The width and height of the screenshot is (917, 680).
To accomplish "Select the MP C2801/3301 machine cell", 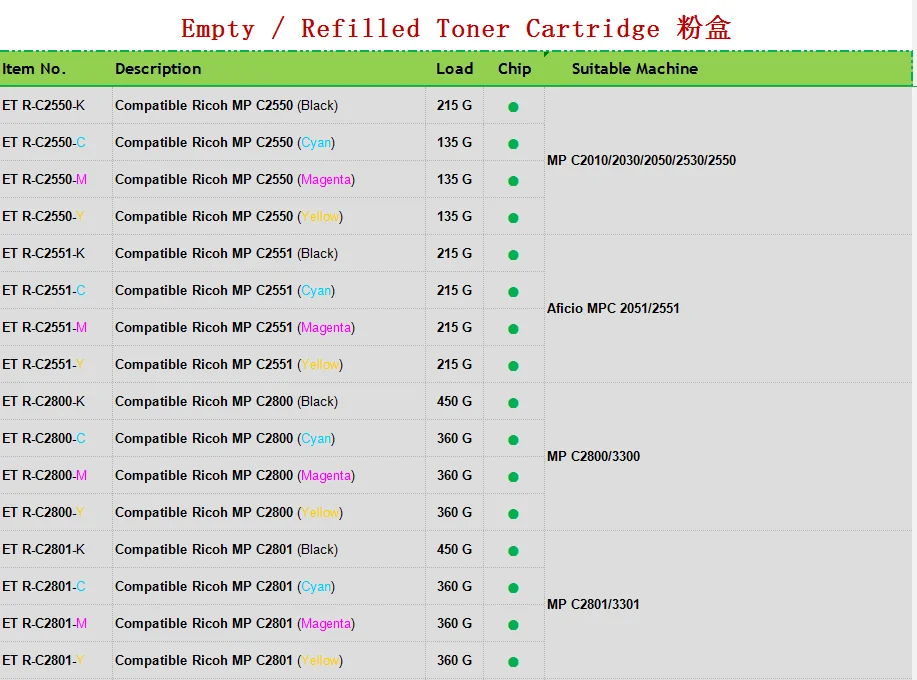I will pyautogui.click(x=593, y=604).
